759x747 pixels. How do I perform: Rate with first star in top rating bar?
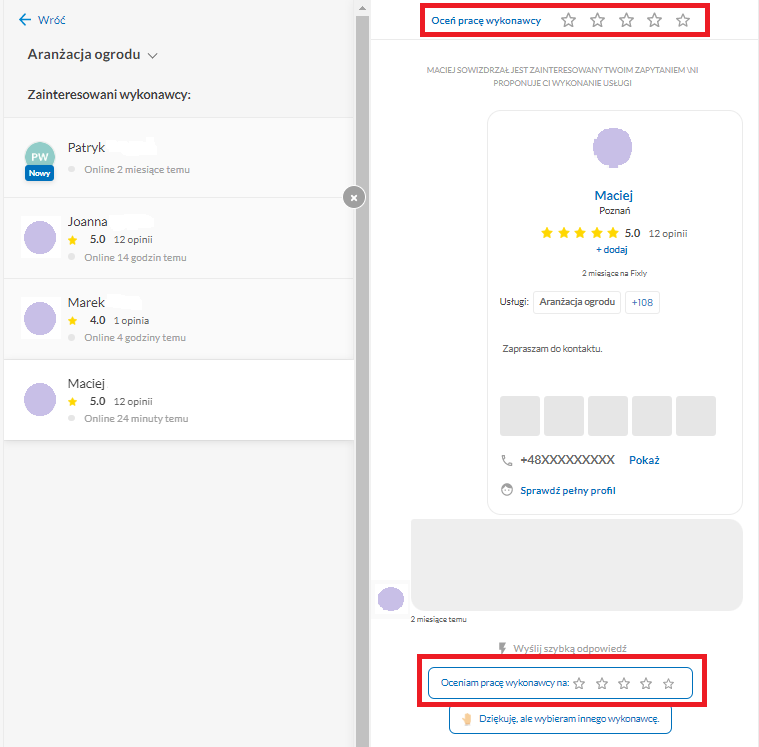[x=568, y=20]
